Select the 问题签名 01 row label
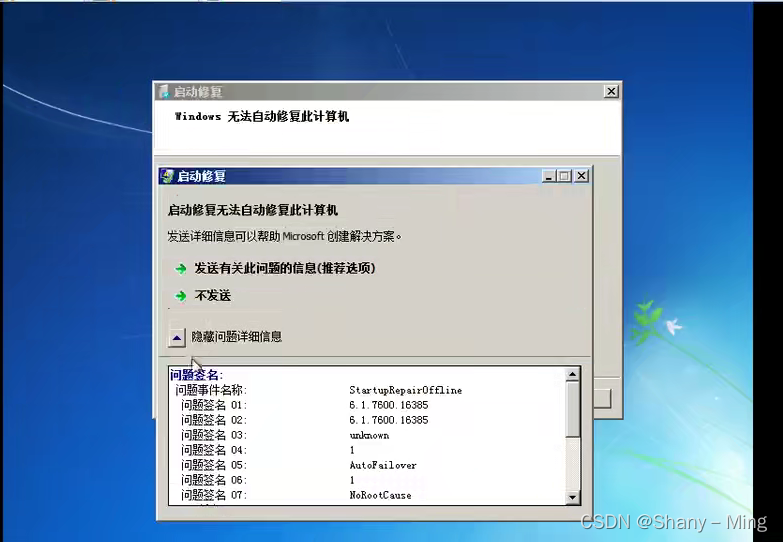Viewport: 783px width, 542px height. [x=213, y=405]
